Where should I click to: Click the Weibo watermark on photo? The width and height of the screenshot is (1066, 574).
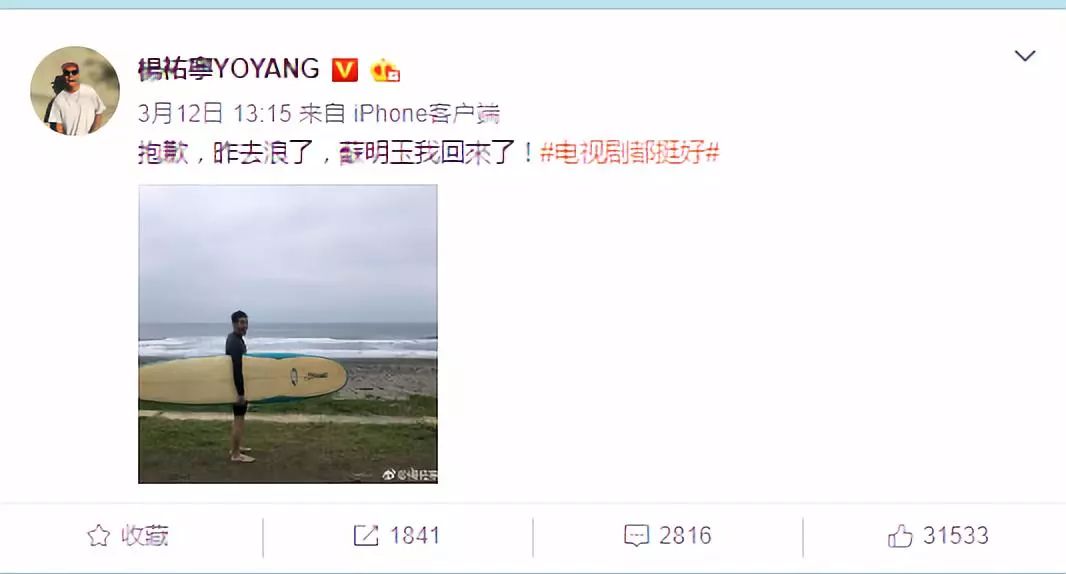pyautogui.click(x=409, y=475)
